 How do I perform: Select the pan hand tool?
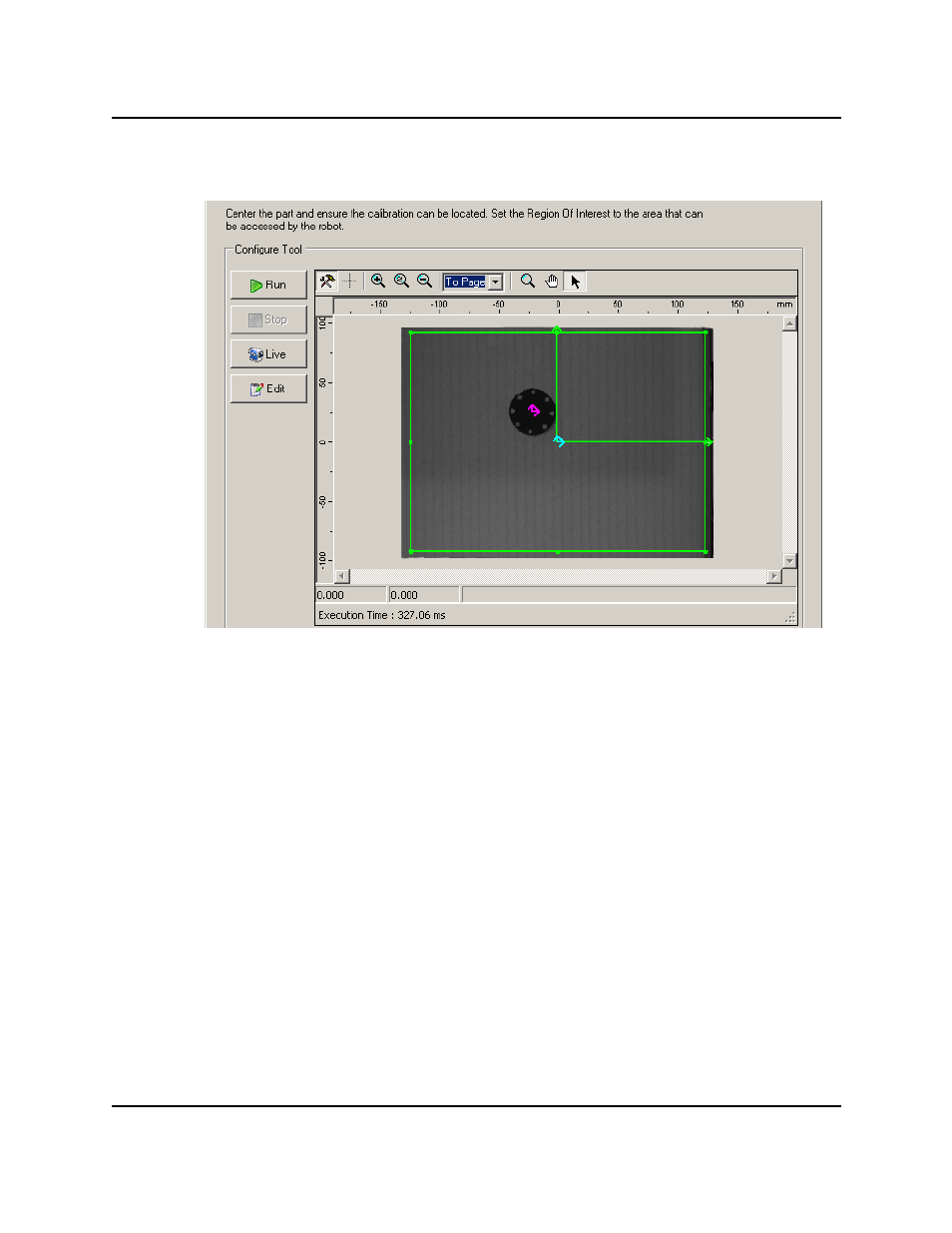point(552,282)
